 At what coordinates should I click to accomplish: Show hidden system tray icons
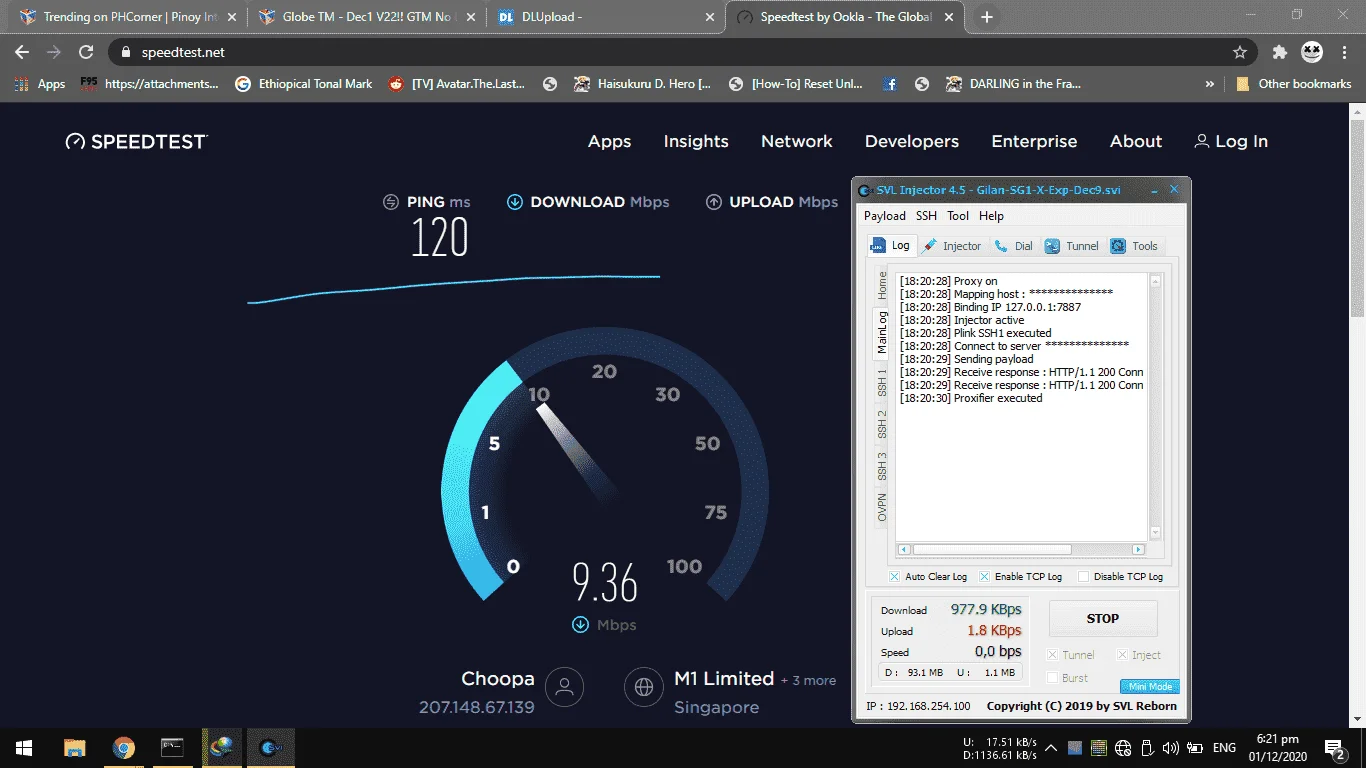pyautogui.click(x=1051, y=748)
